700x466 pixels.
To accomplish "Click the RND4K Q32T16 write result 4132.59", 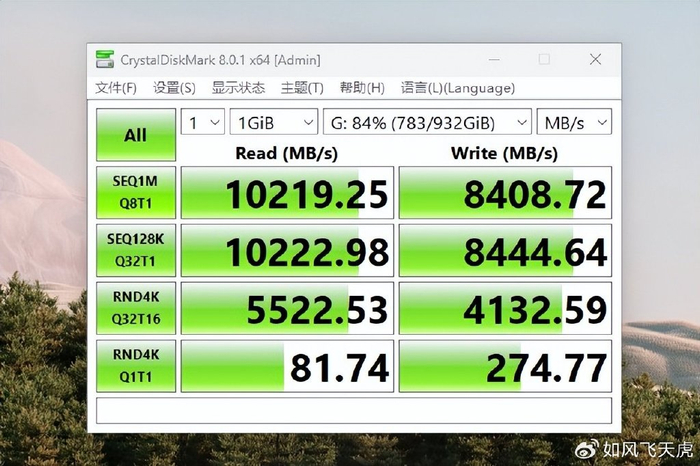I will [505, 308].
